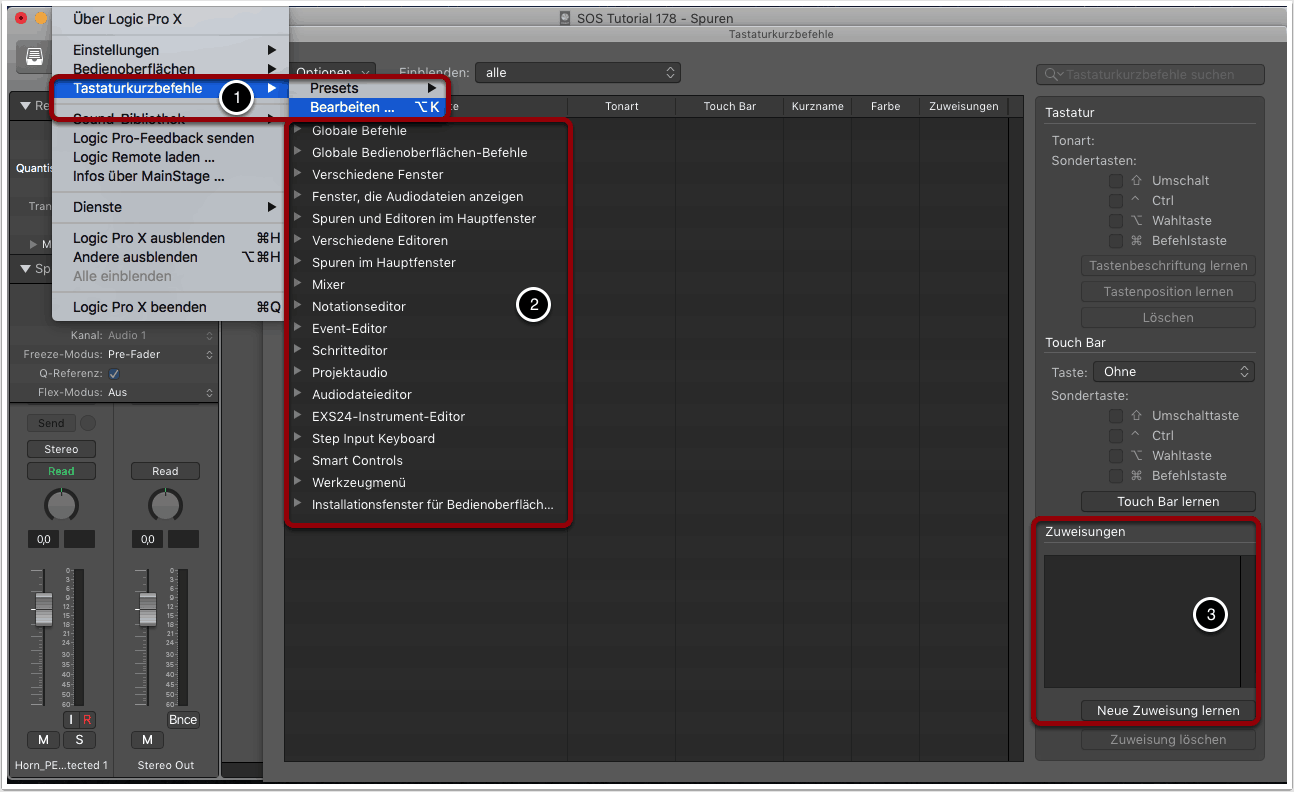
Task: Sort by the Tonart column header
Action: pos(622,106)
